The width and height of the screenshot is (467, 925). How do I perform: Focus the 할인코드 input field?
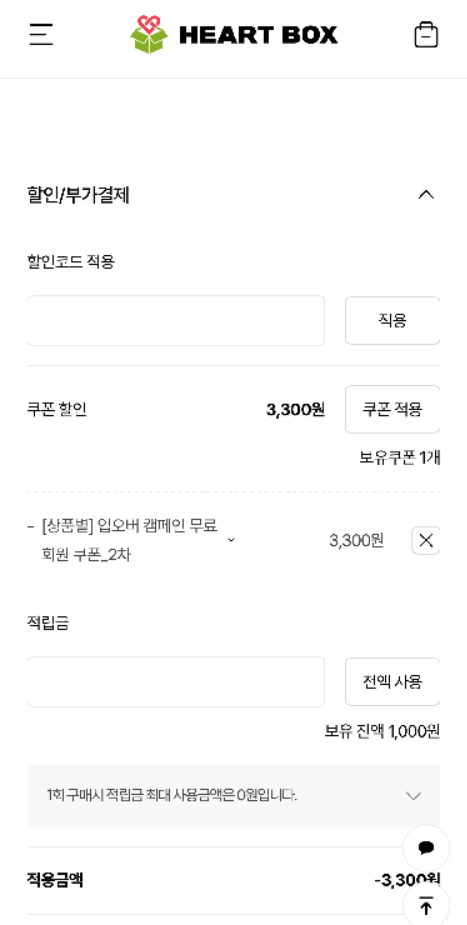tap(176, 320)
